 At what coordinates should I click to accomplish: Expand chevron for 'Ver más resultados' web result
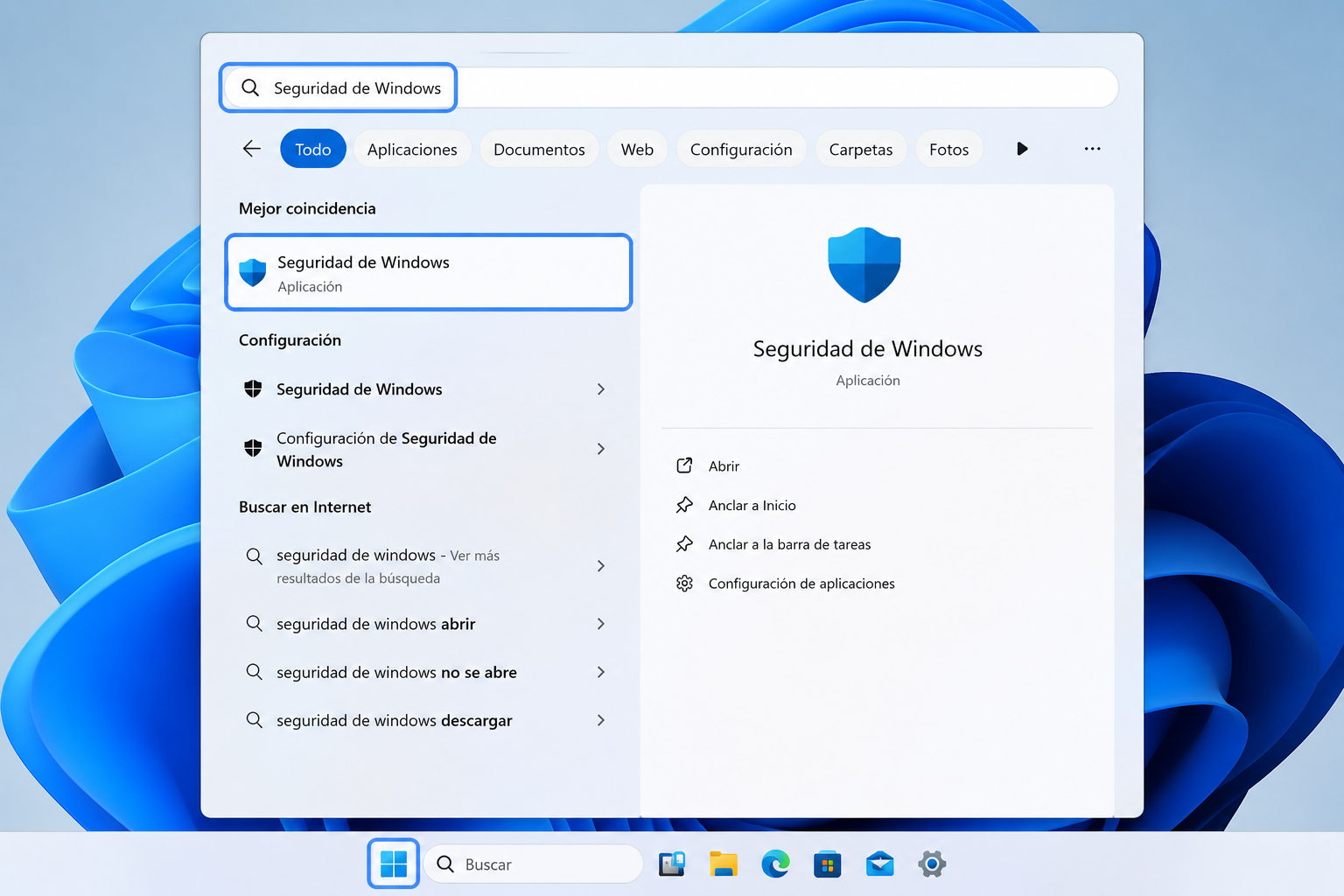(x=601, y=566)
